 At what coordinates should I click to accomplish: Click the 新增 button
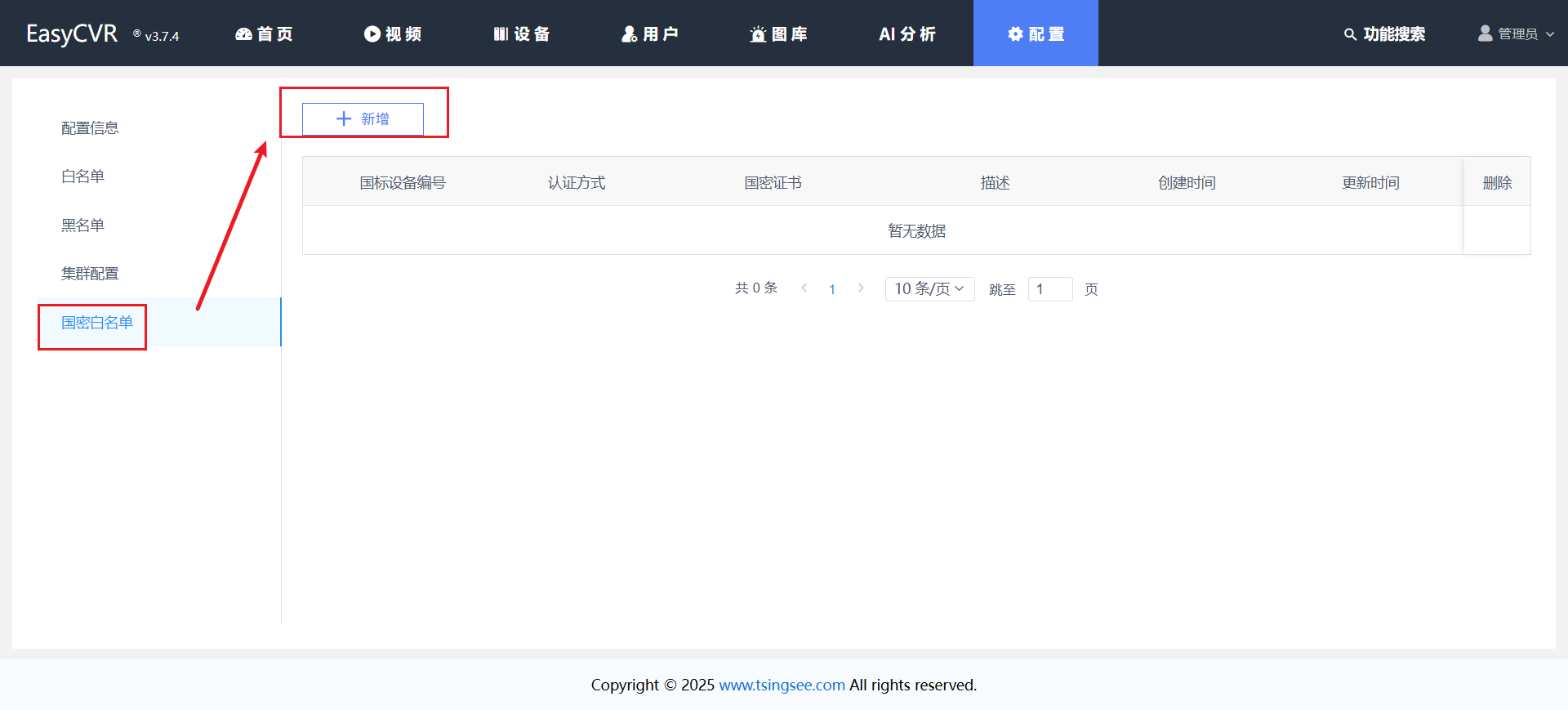(363, 119)
